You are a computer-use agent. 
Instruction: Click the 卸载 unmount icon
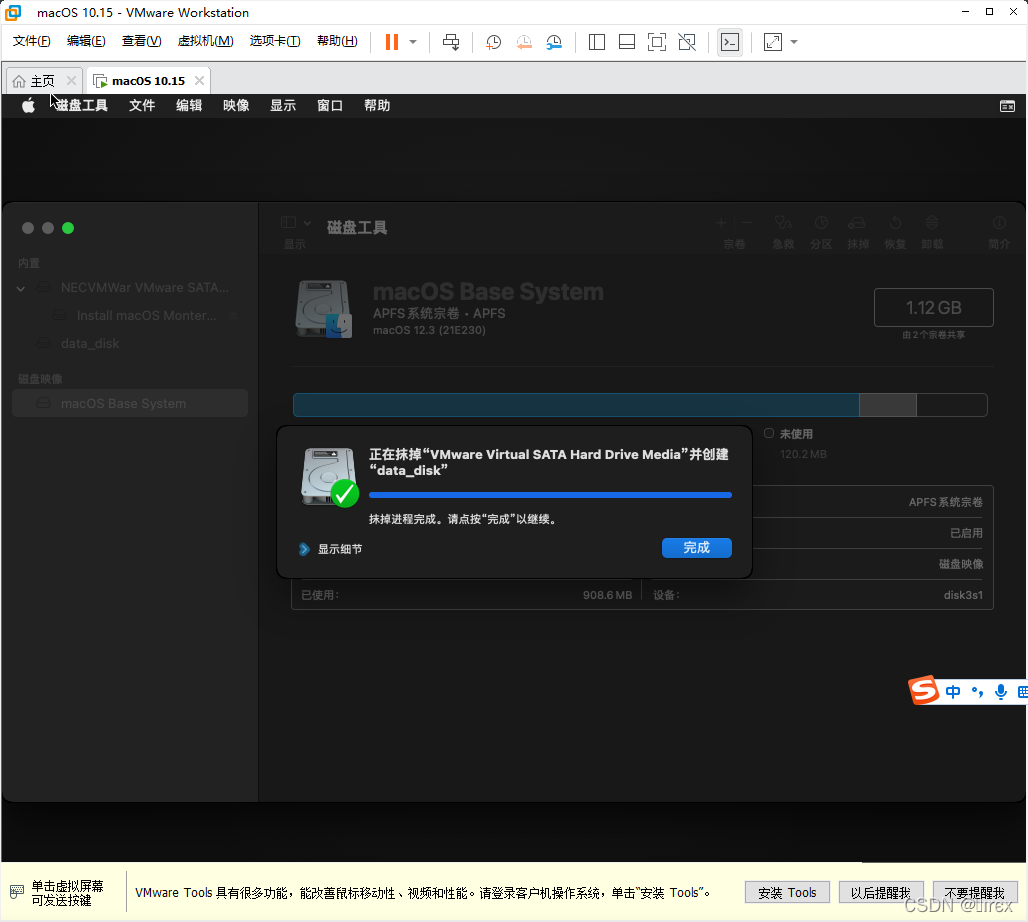(x=932, y=223)
